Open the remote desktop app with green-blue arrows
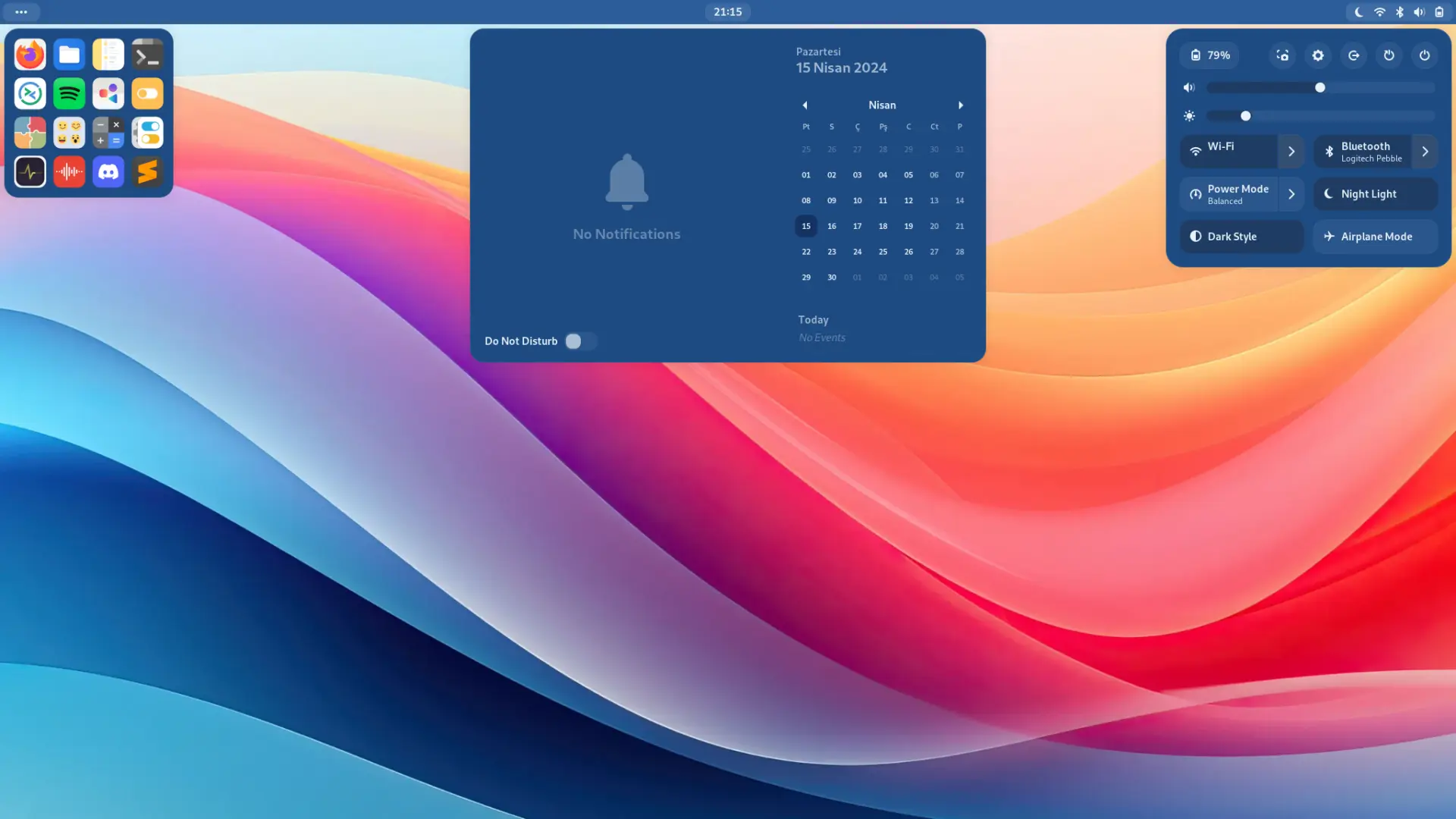This screenshot has width=1456, height=819. point(30,94)
